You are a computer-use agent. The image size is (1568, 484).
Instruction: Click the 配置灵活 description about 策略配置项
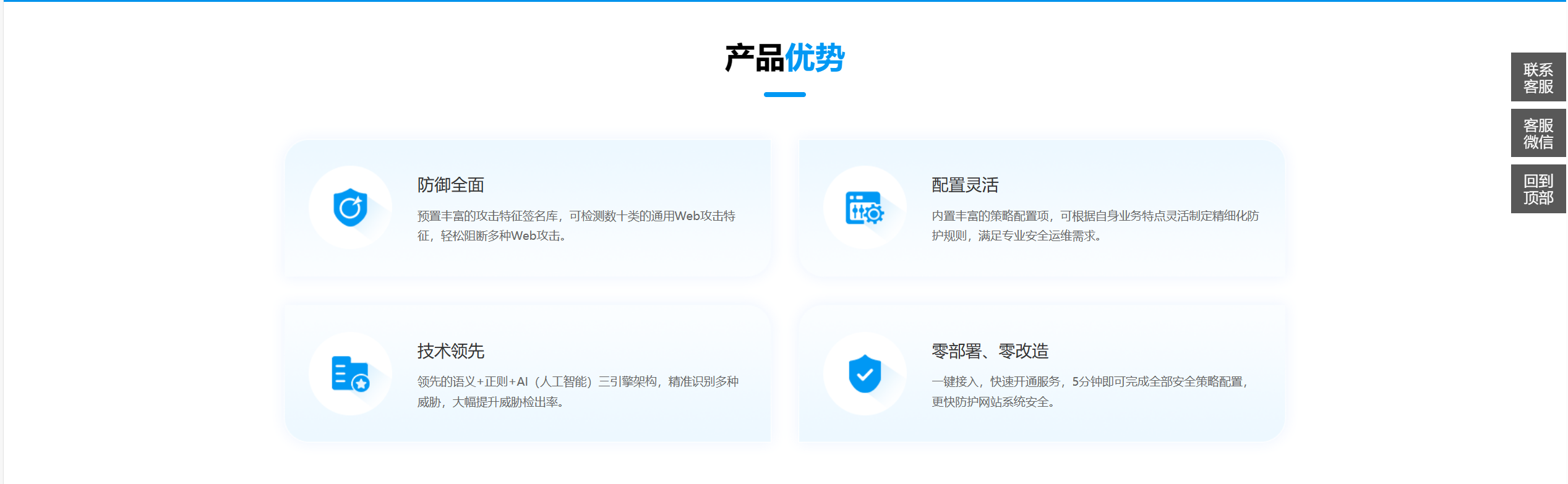pyautogui.click(x=1095, y=216)
